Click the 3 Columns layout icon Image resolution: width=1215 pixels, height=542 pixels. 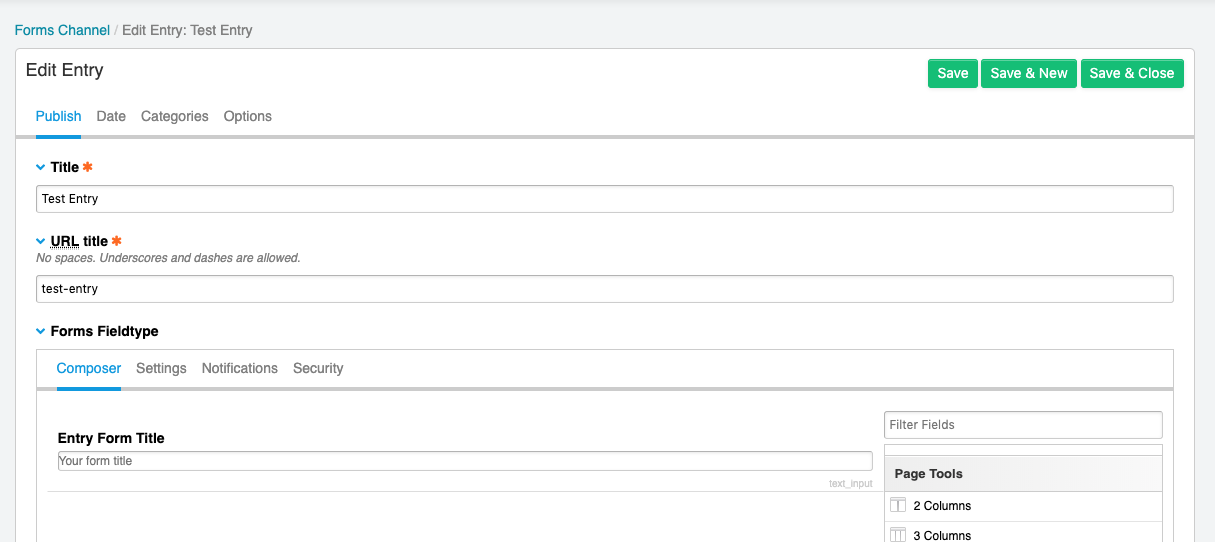pyautogui.click(x=897, y=535)
